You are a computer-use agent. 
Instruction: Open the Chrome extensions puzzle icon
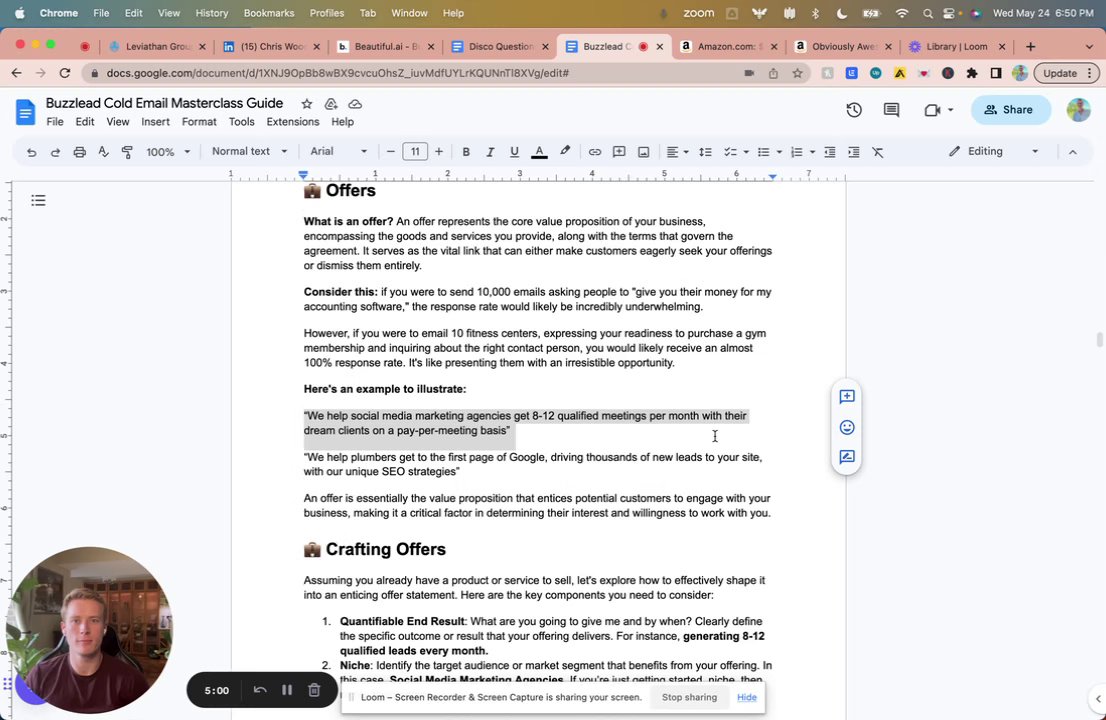pos(972,73)
